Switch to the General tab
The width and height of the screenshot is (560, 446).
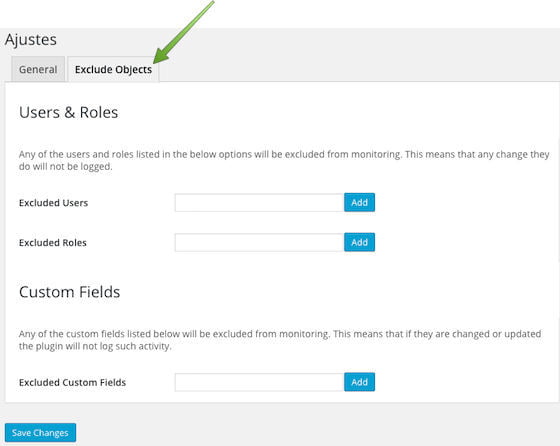[x=38, y=69]
